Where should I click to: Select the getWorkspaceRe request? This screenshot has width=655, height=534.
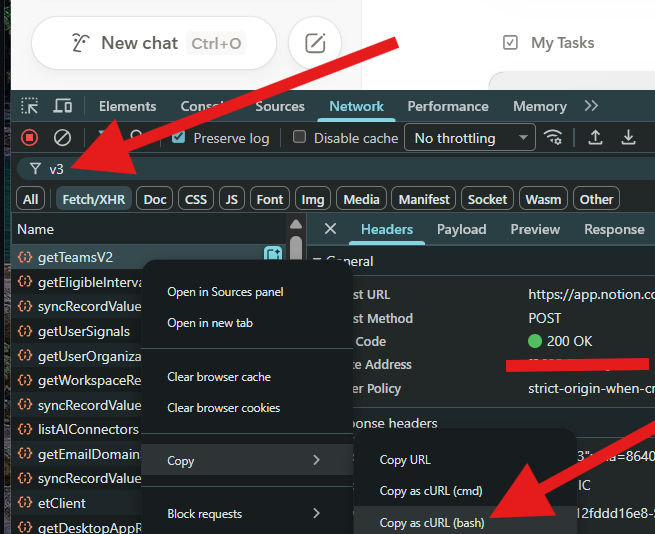pyautogui.click(x=77, y=380)
